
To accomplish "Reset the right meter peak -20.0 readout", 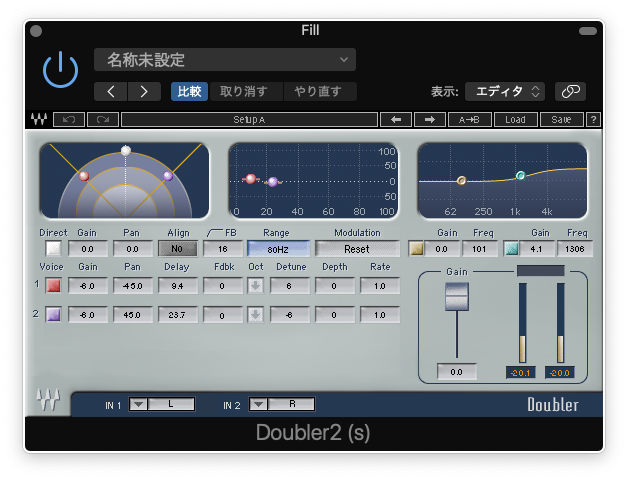I will click(x=560, y=373).
